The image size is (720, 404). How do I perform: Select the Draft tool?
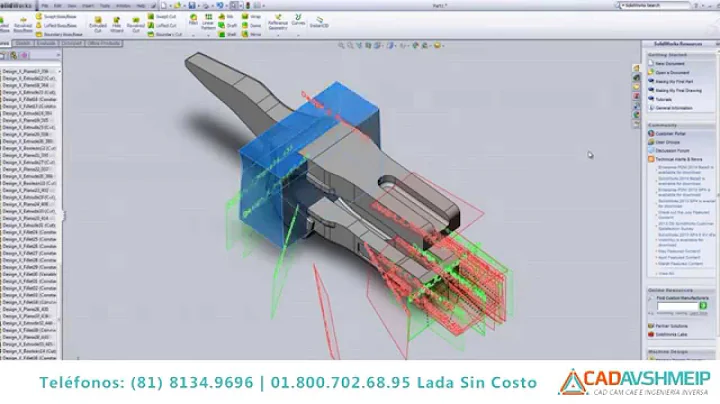pos(227,25)
